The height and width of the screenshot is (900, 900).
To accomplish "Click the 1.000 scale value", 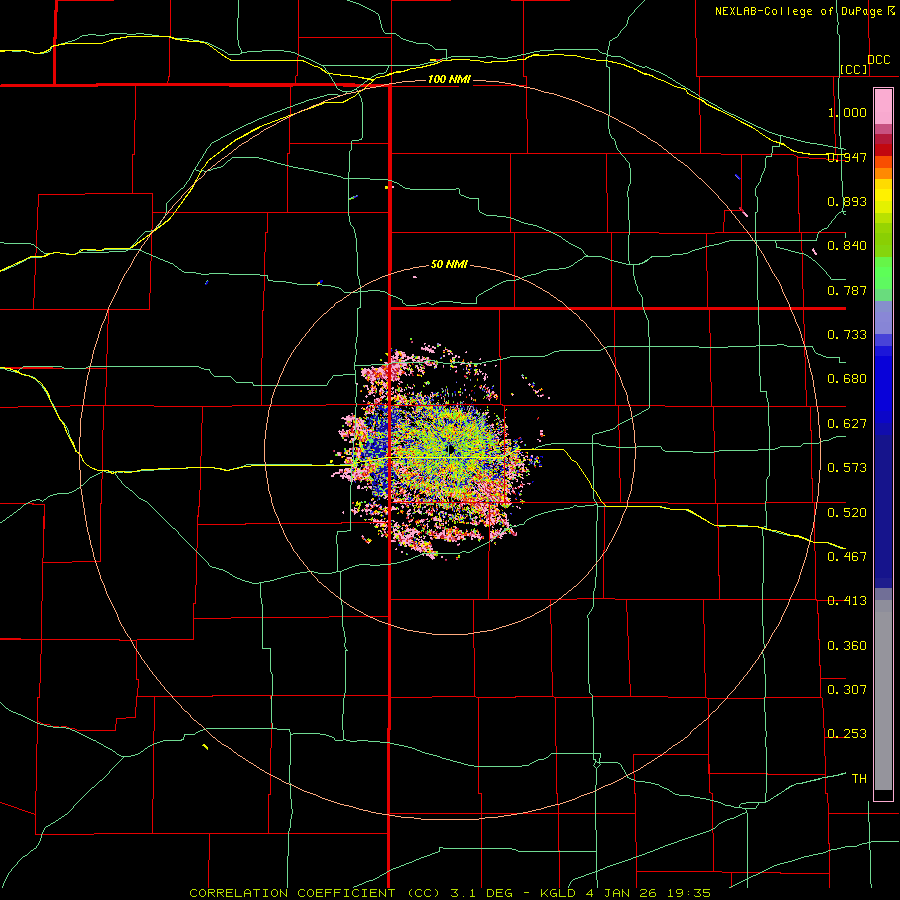I will 847,112.
